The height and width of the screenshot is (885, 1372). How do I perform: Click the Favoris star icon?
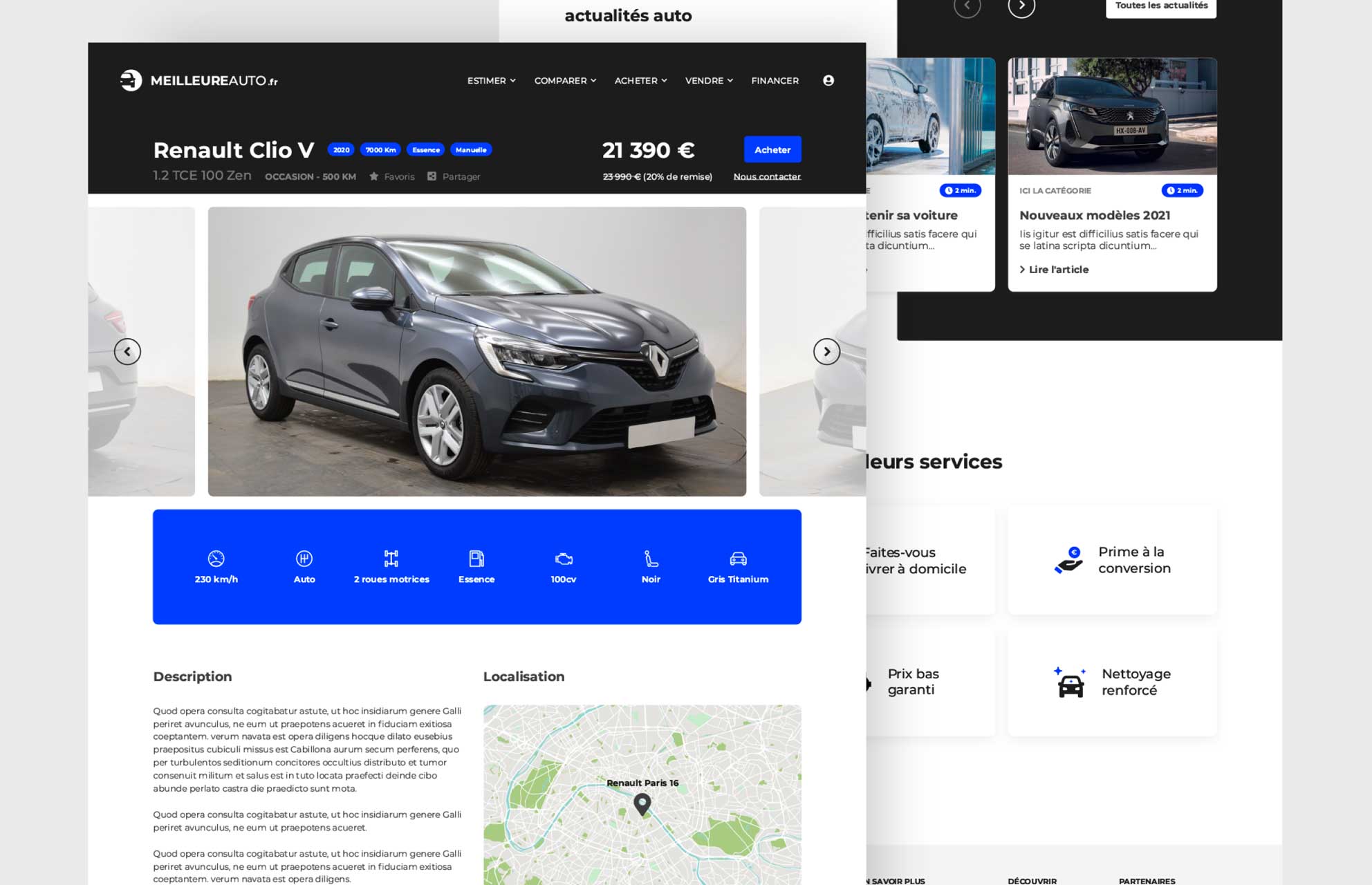click(374, 176)
